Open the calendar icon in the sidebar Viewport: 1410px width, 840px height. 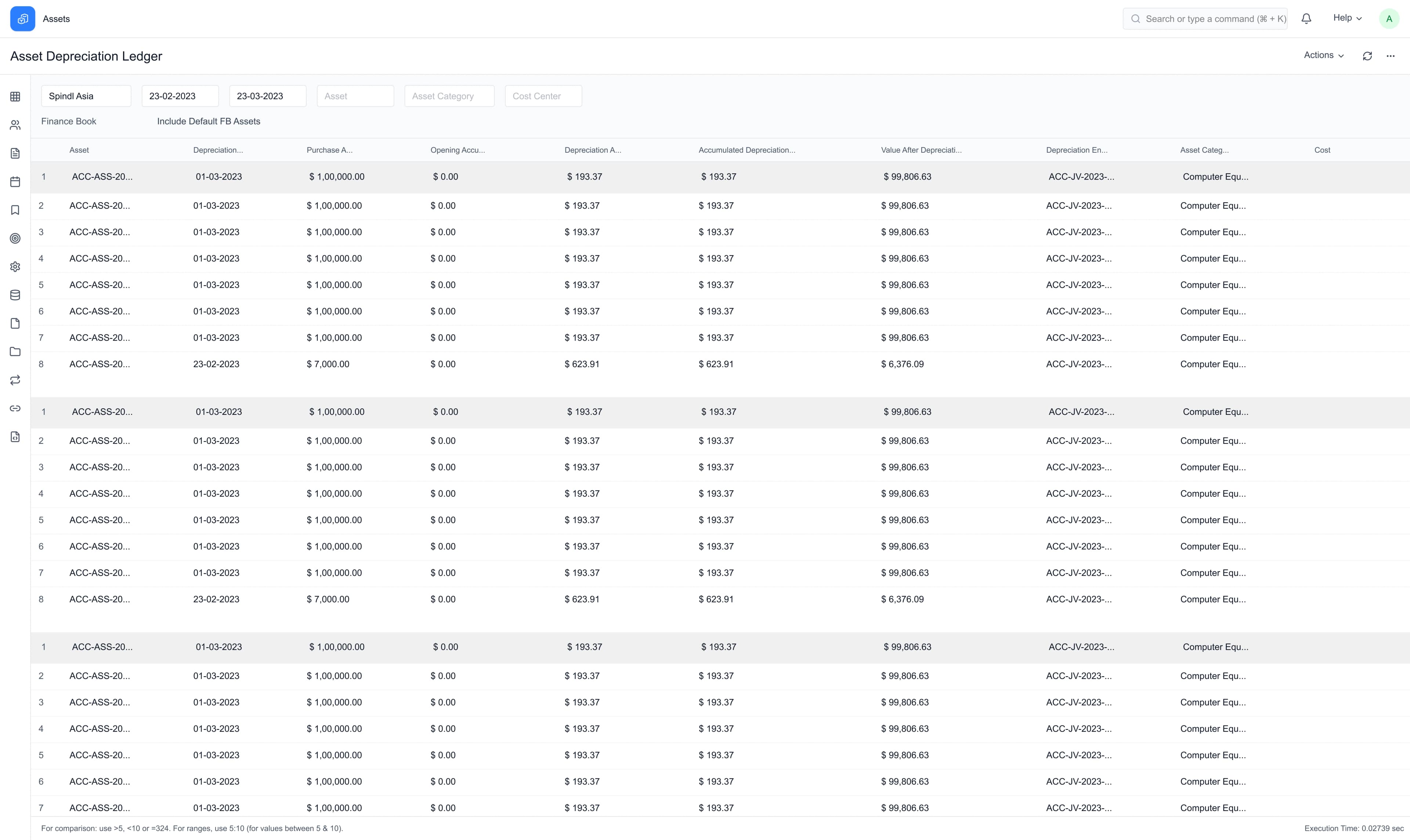pyautogui.click(x=15, y=181)
